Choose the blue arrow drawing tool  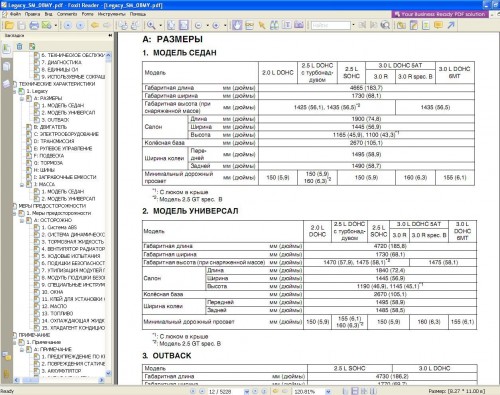point(451,25)
